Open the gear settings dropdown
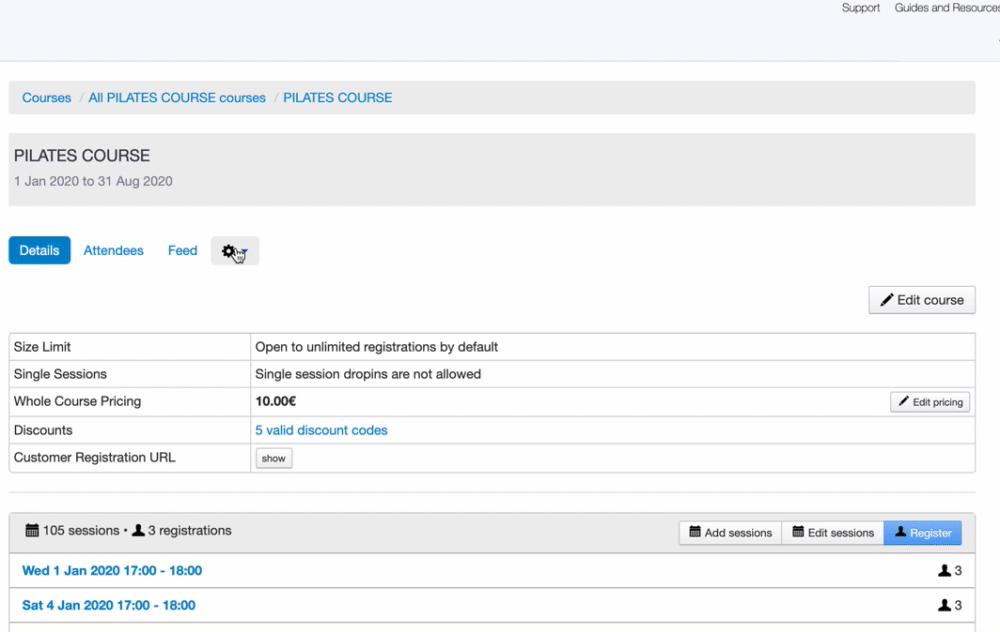 (234, 251)
